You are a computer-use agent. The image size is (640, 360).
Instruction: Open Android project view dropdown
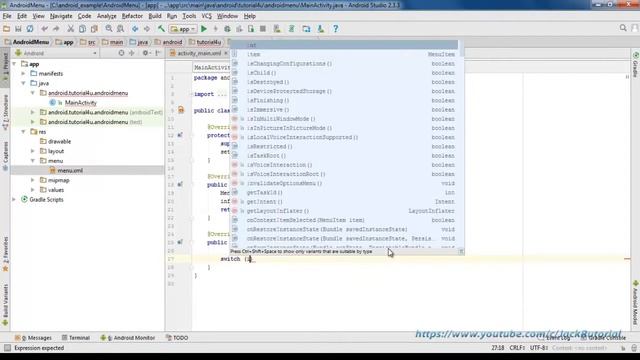click(x=56, y=53)
